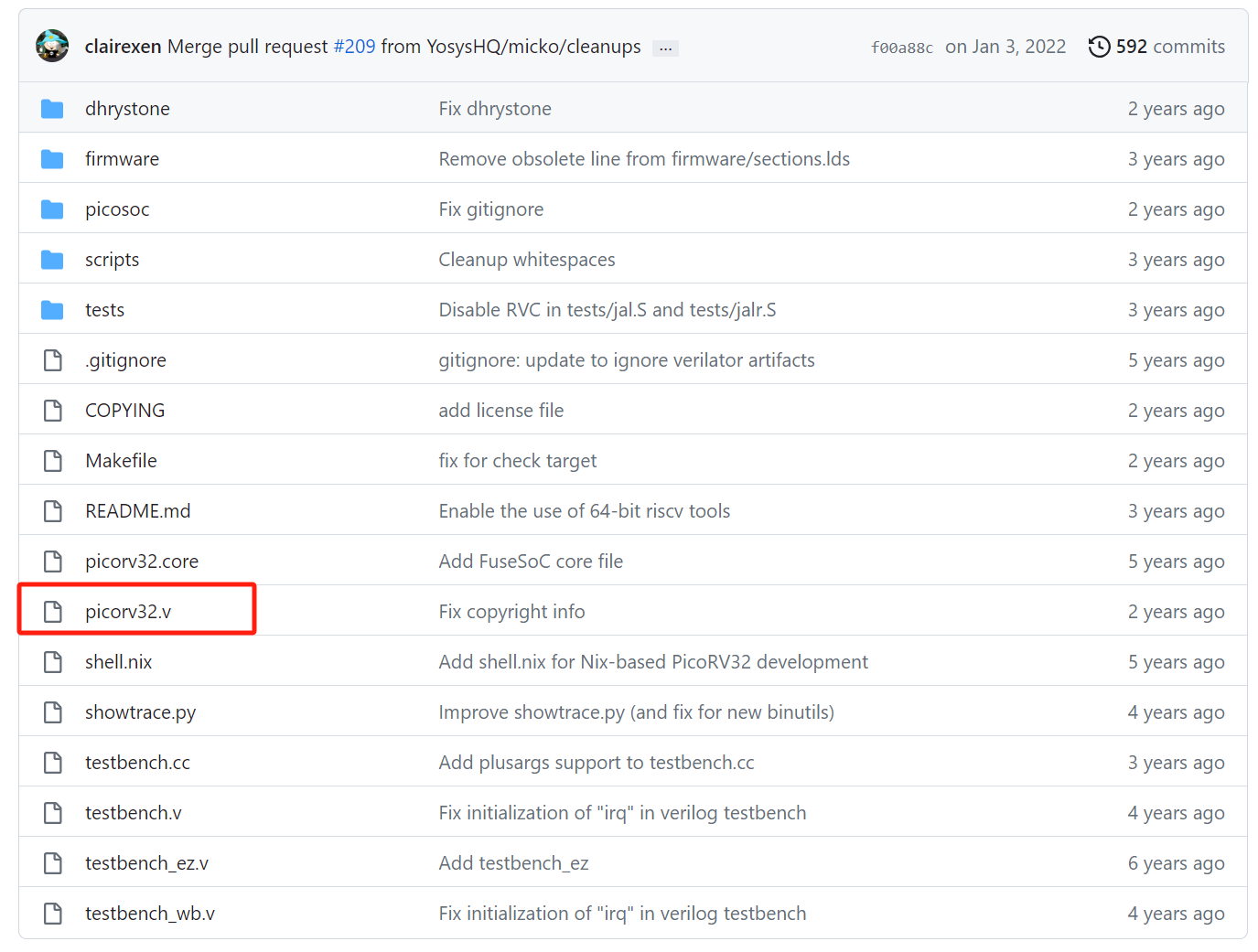Click the tests folder icon
Screen dimensions: 1258x952
52,310
